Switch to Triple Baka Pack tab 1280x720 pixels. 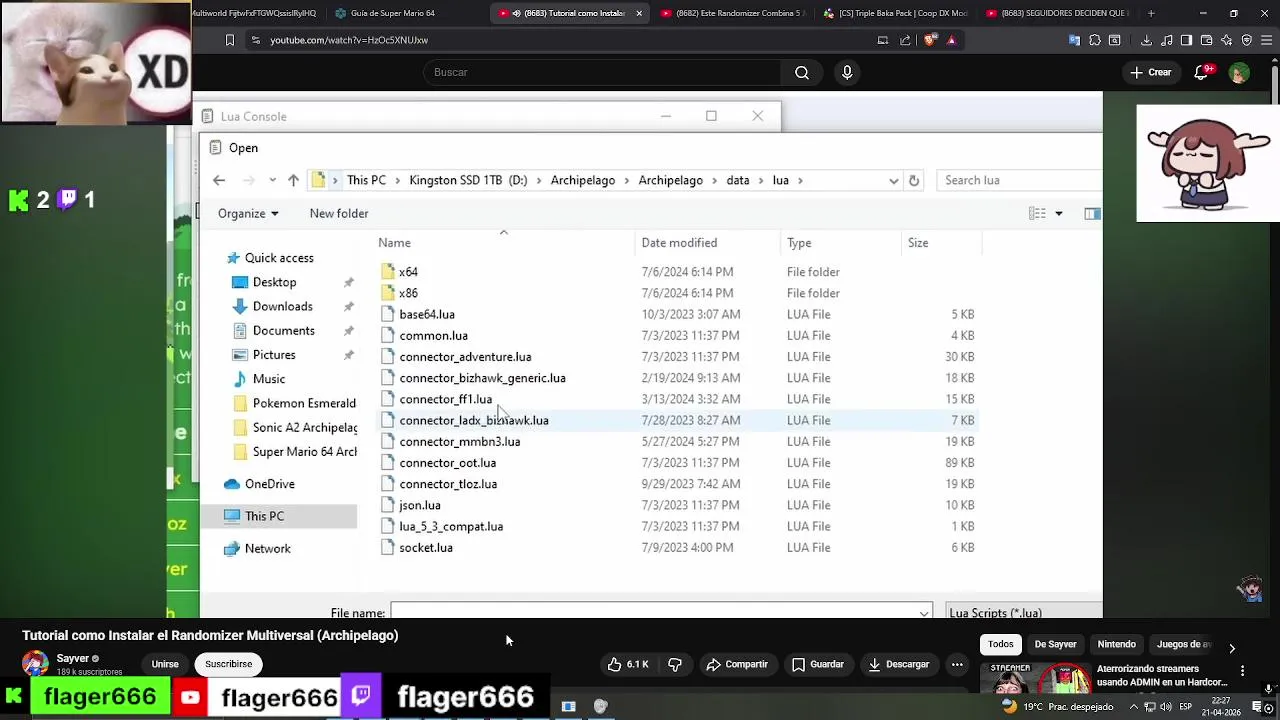point(895,13)
